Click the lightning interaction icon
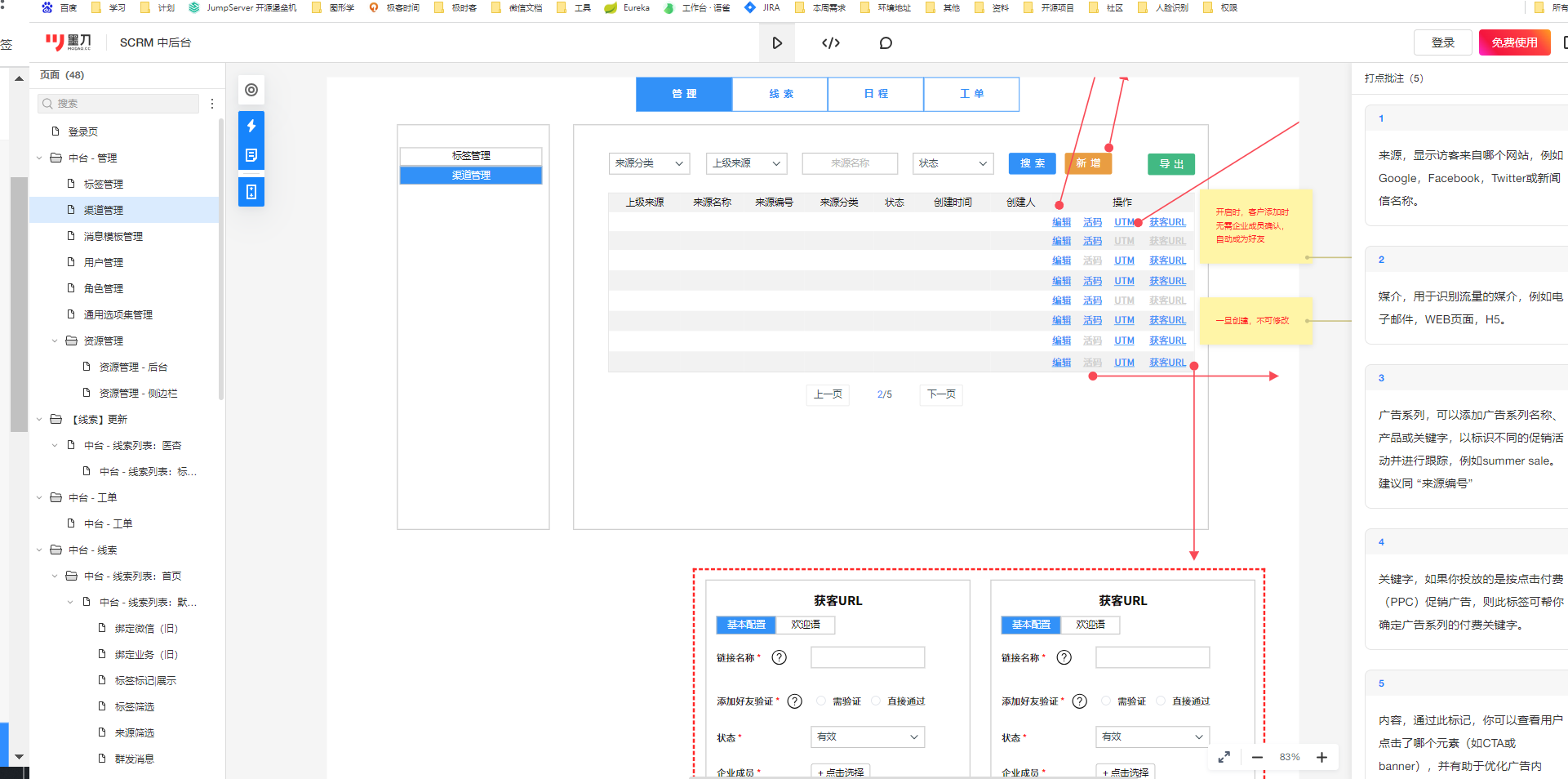 coord(251,126)
